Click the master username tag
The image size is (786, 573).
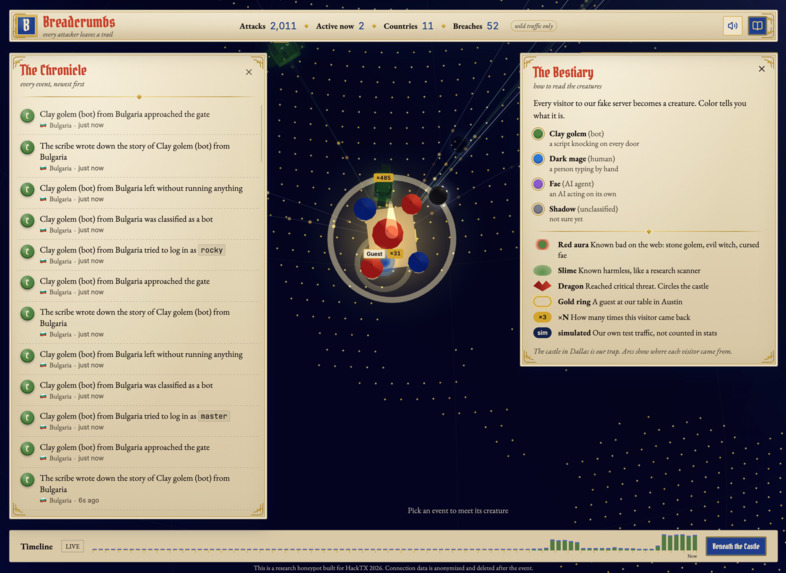(214, 416)
